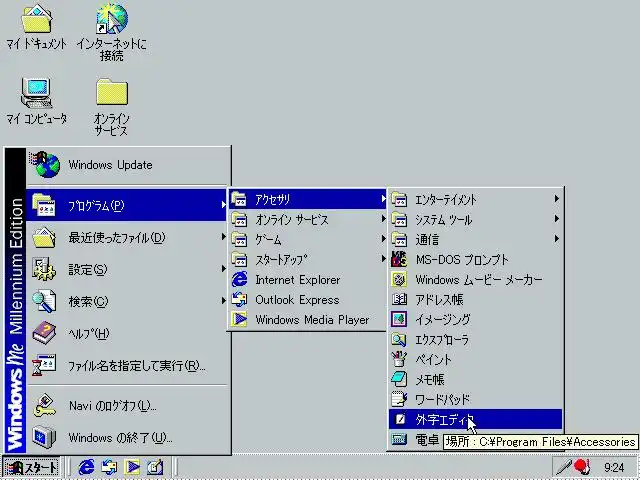Choose Navi のログオフ(L)... menu text
The width and height of the screenshot is (640, 480).
(x=113, y=406)
